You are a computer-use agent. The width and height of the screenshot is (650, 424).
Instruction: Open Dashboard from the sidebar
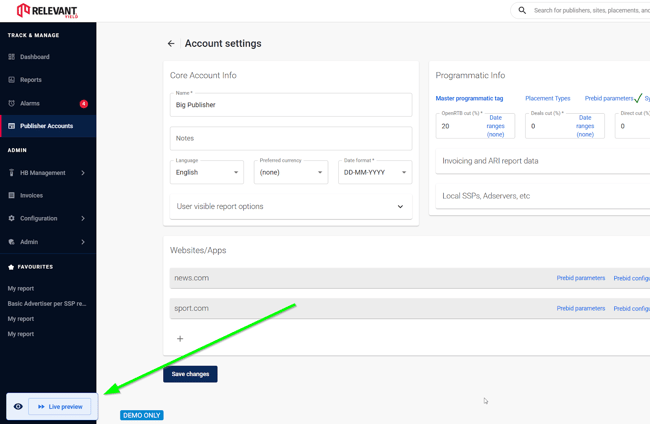coord(34,57)
